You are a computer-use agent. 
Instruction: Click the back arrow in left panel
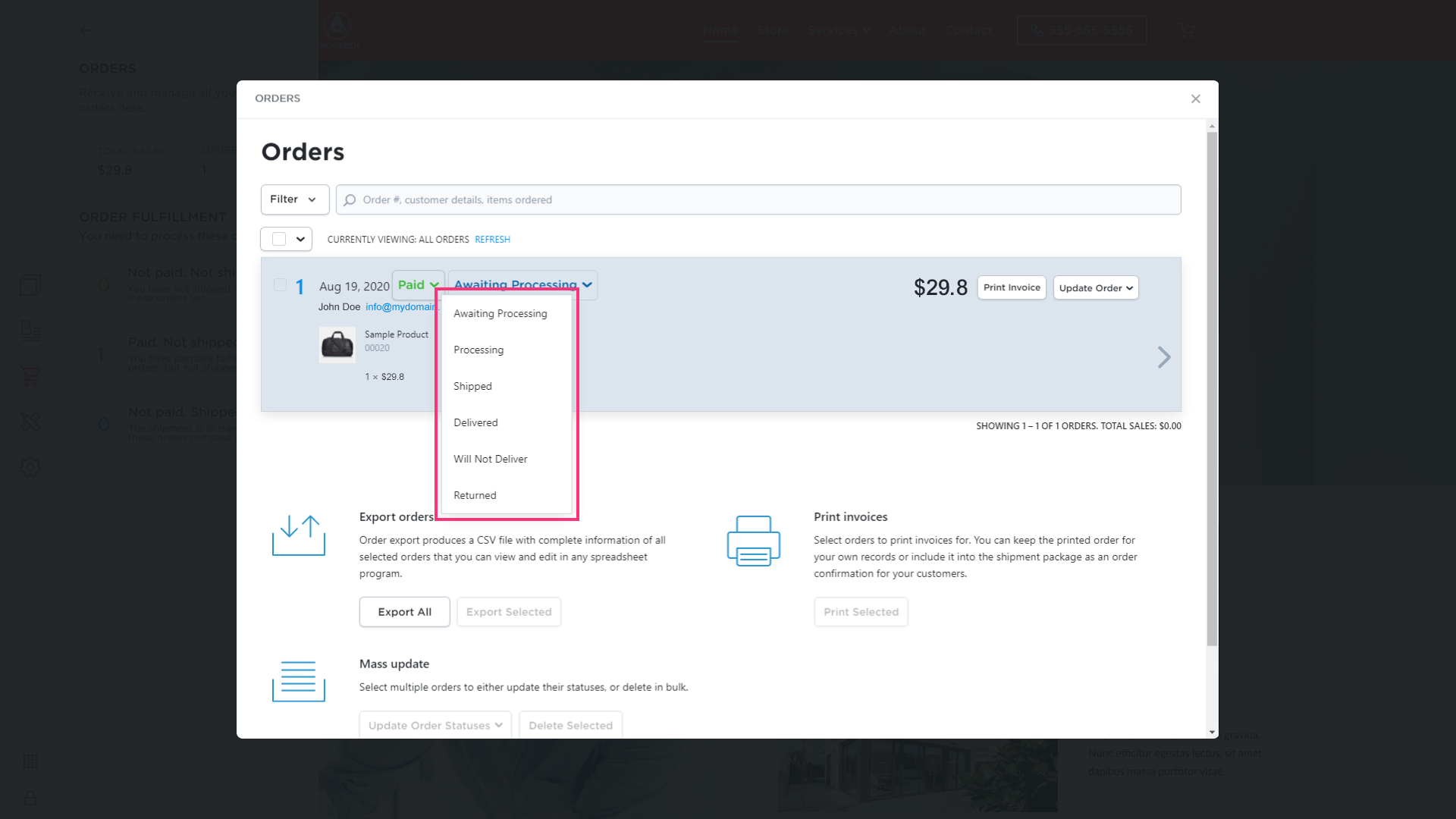[x=84, y=30]
